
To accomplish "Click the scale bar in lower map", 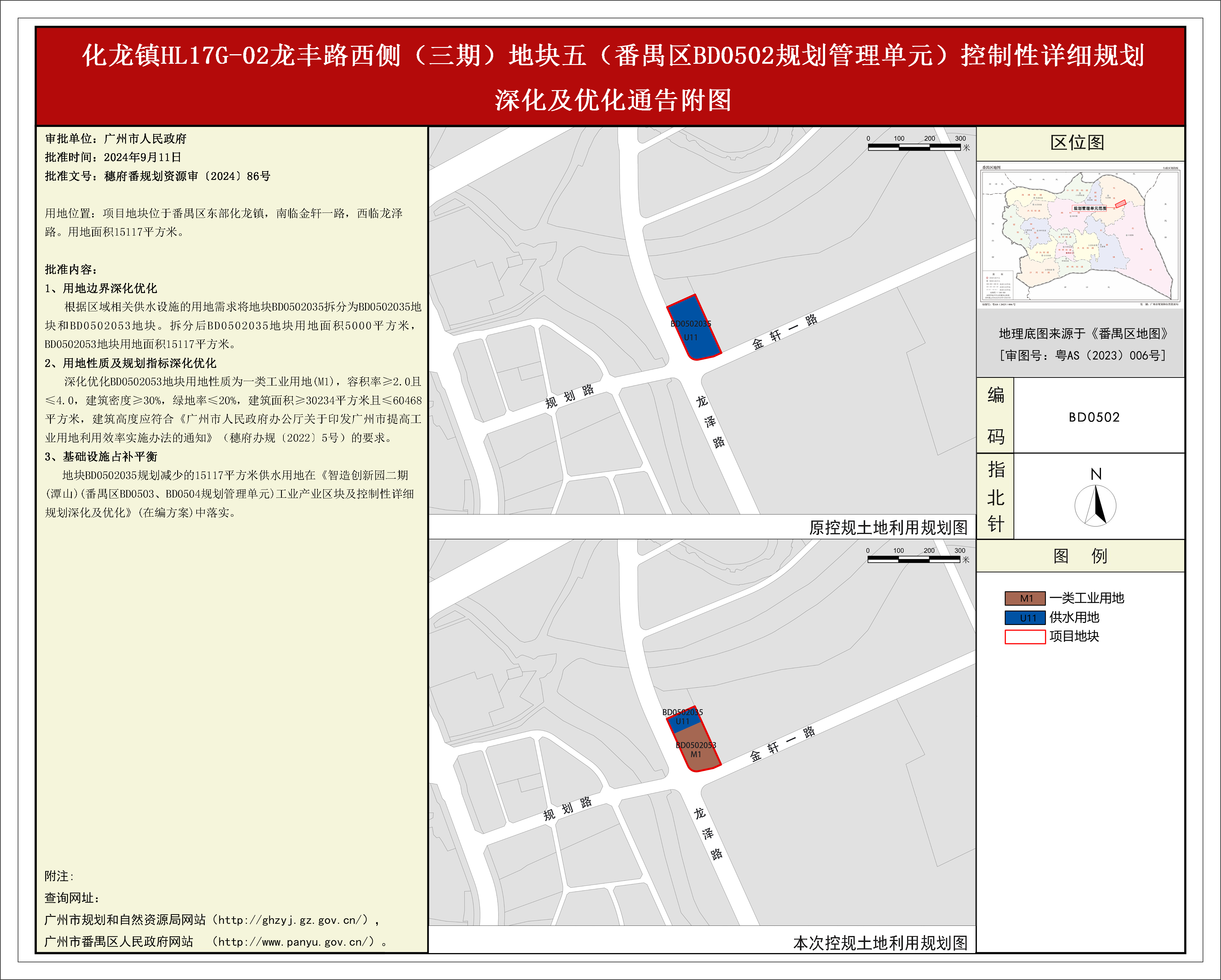I will click(913, 559).
